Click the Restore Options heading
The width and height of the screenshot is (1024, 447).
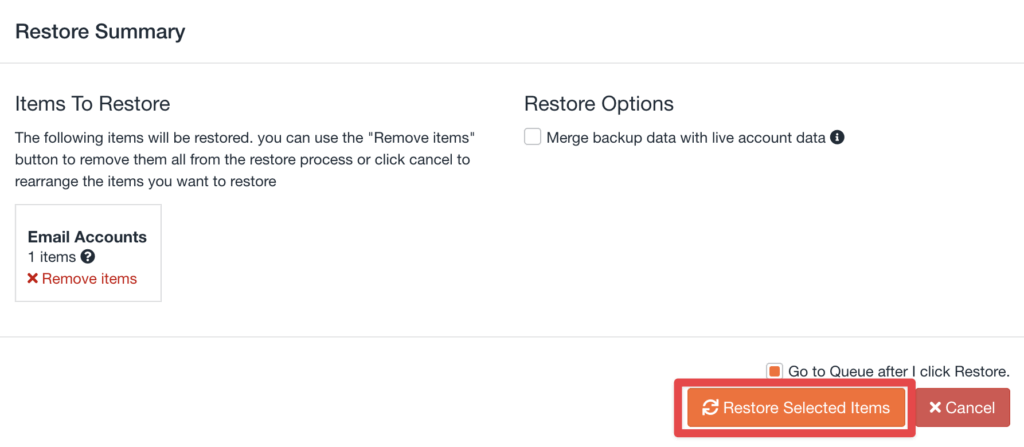(x=599, y=103)
